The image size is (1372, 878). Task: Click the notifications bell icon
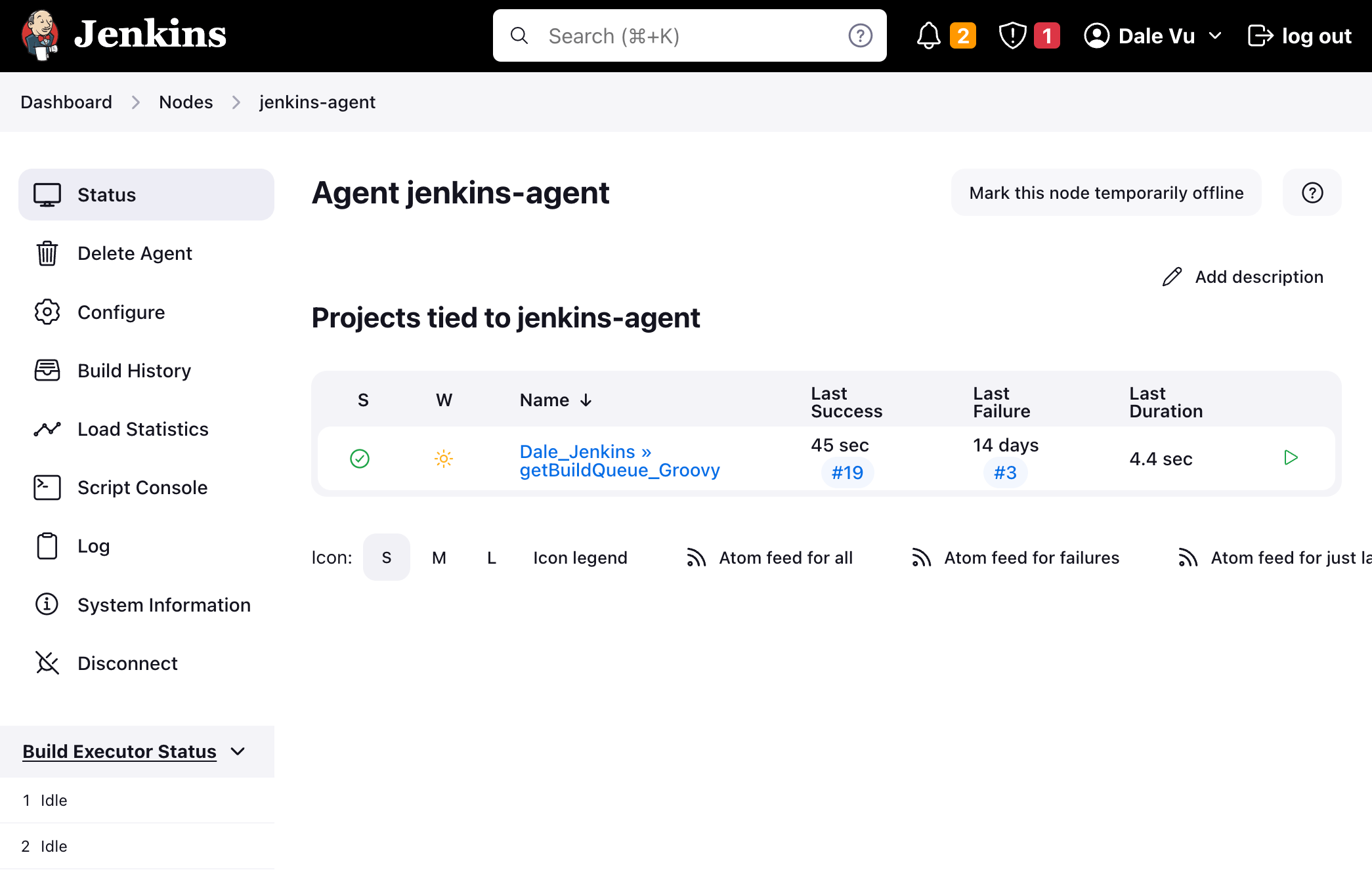point(928,35)
